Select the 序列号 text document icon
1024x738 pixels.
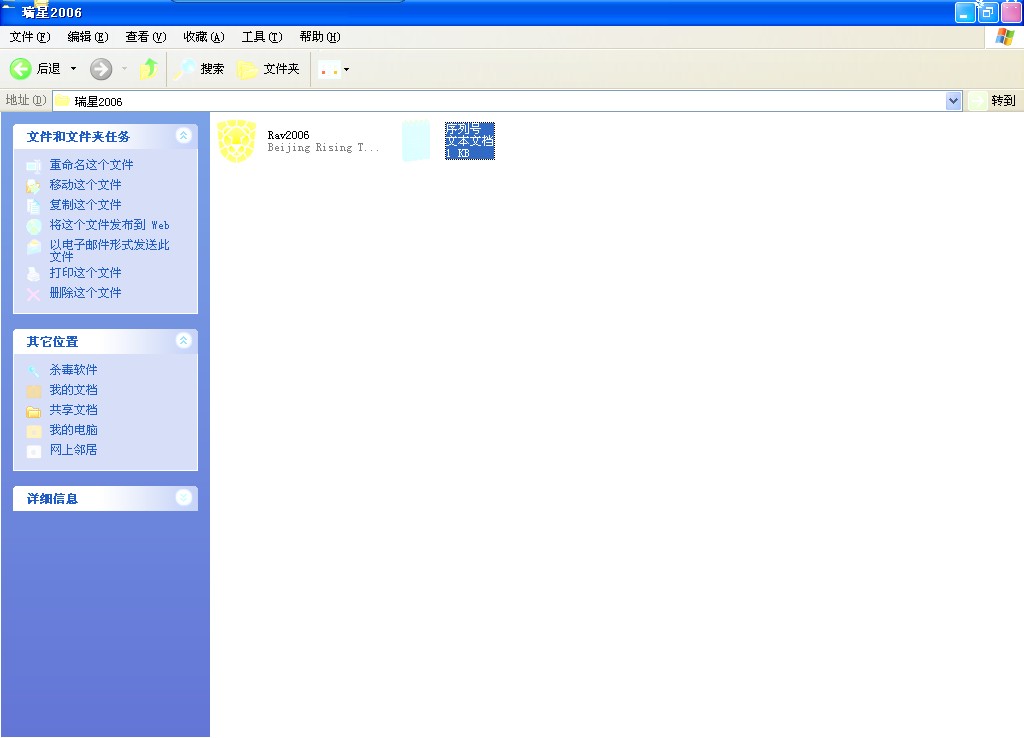click(416, 140)
